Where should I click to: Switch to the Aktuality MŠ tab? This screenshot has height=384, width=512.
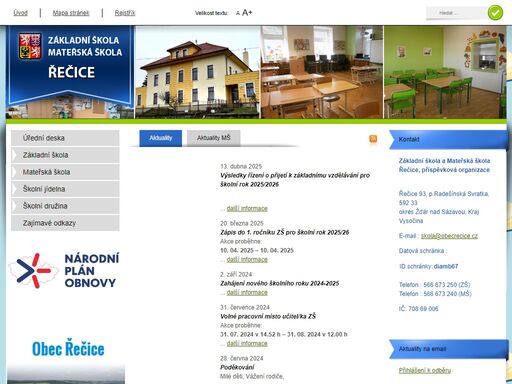click(x=213, y=138)
